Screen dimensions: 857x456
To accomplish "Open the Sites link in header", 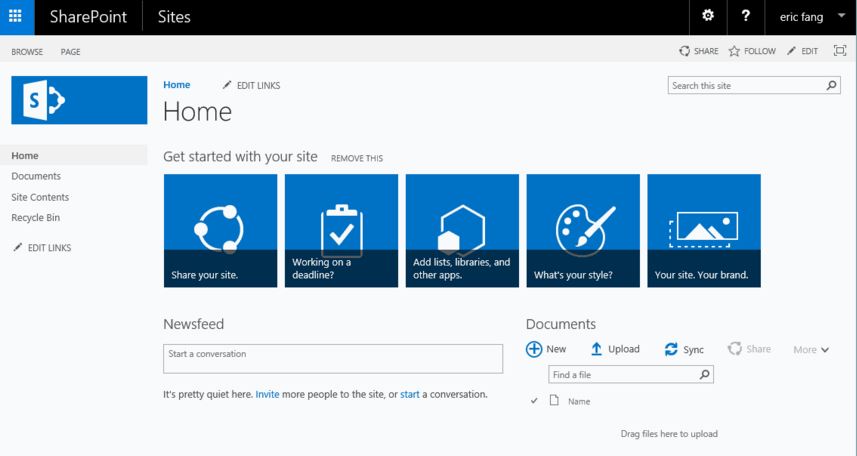I will tap(174, 17).
